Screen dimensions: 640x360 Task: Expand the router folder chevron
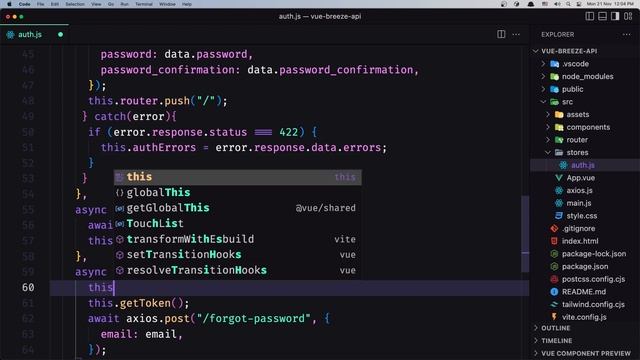(x=548, y=140)
